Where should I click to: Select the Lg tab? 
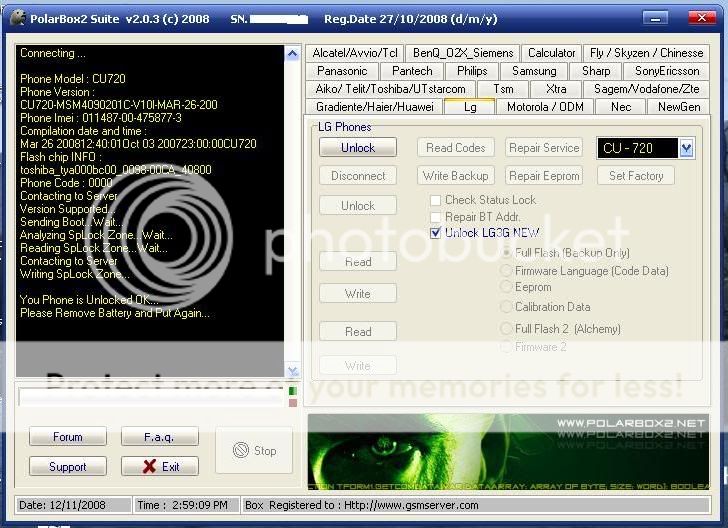(x=470, y=106)
